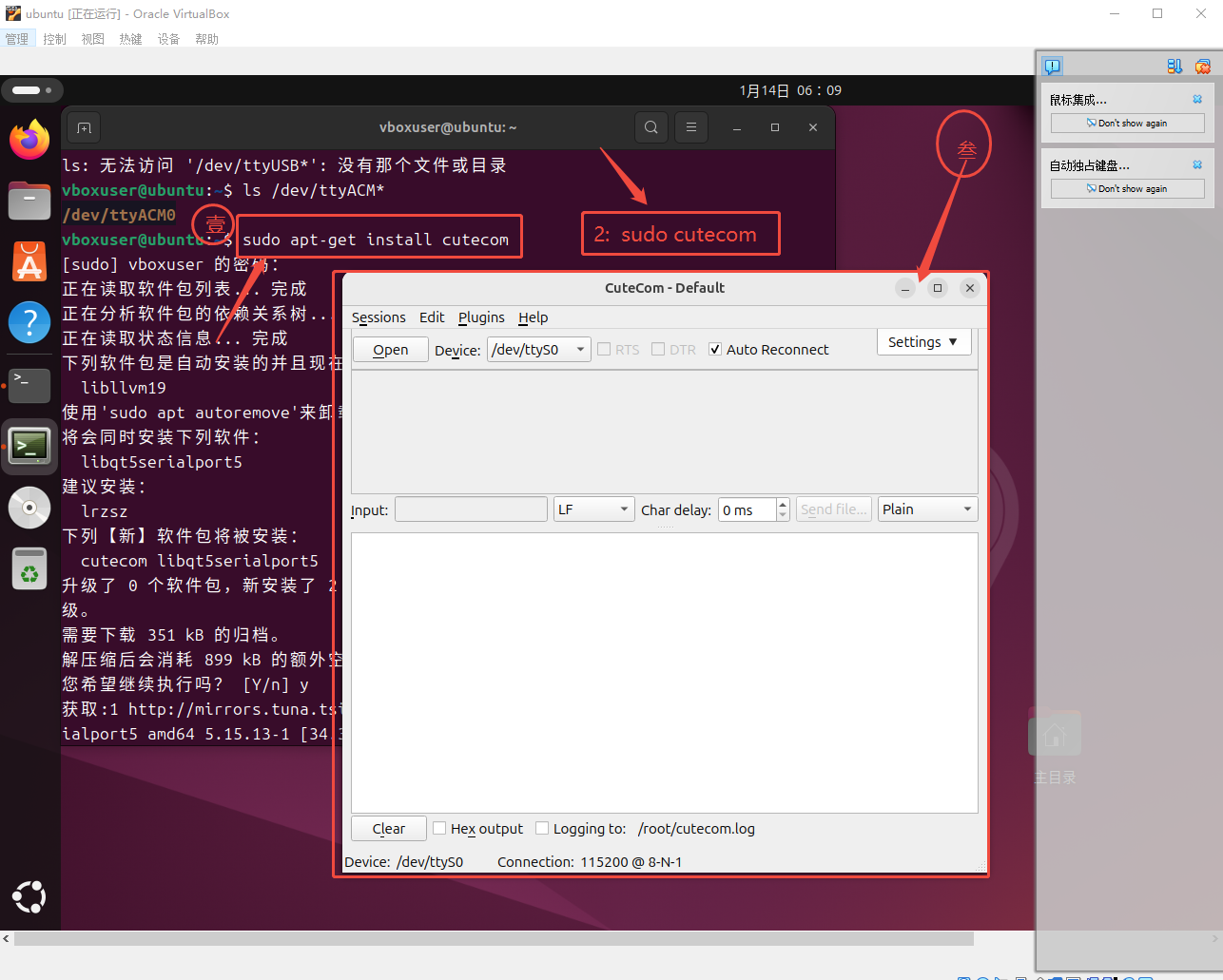Open Ubuntu Software store icon
Viewport: 1223px width, 980px height.
[x=29, y=262]
